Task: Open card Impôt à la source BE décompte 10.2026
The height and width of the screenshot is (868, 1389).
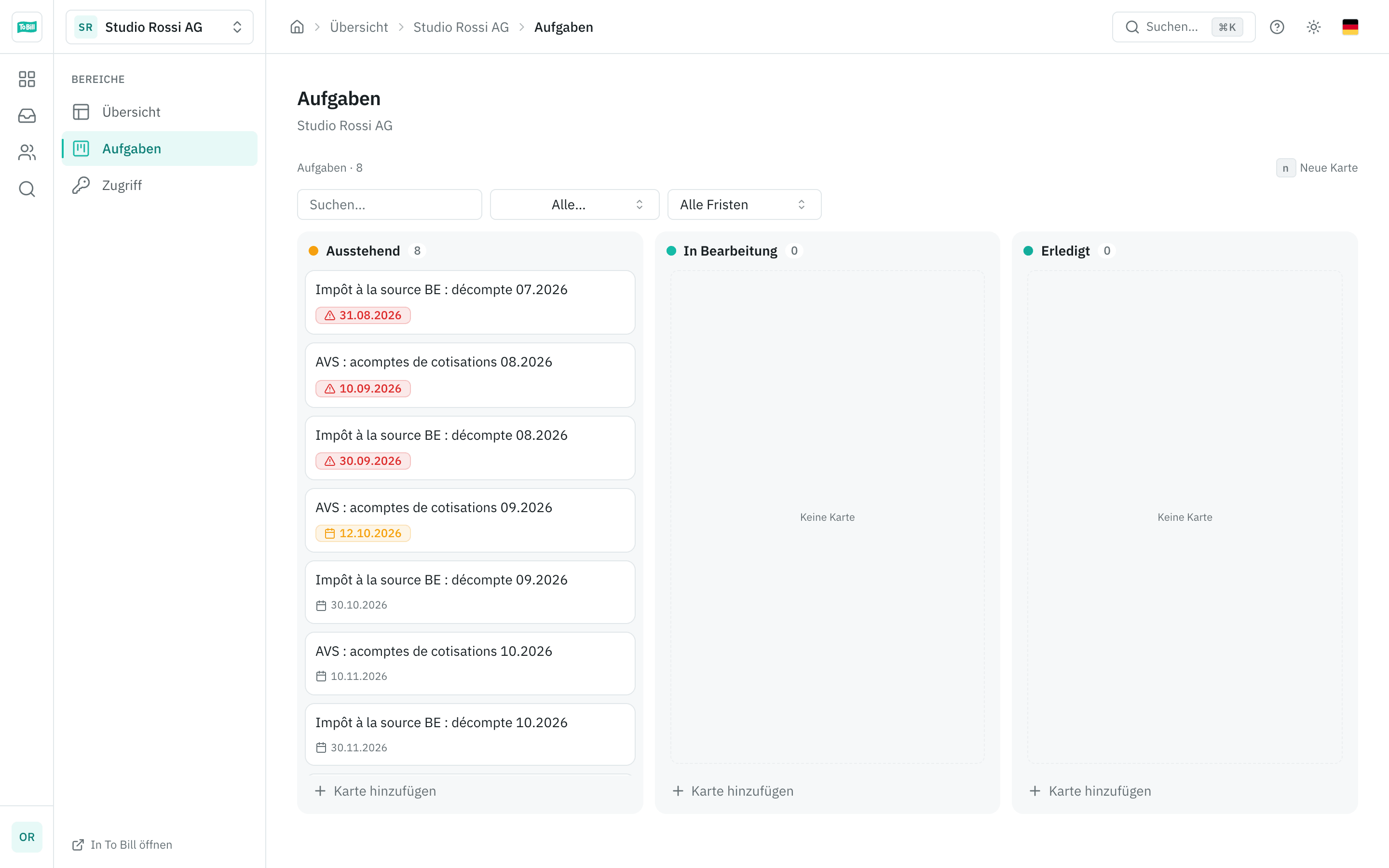Action: (x=470, y=734)
